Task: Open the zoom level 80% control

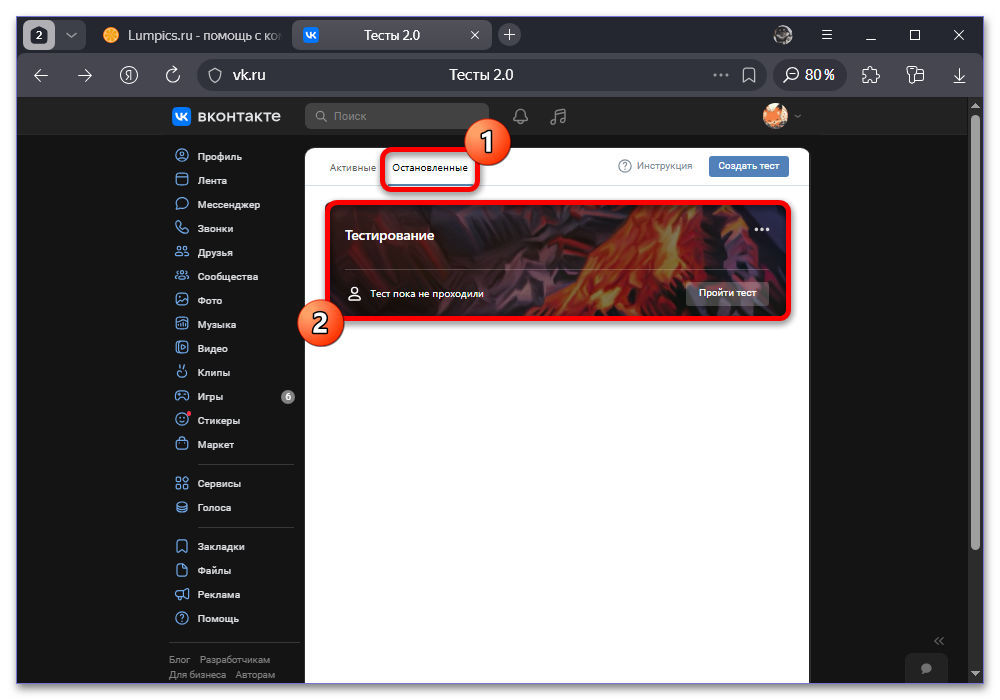Action: tap(809, 75)
